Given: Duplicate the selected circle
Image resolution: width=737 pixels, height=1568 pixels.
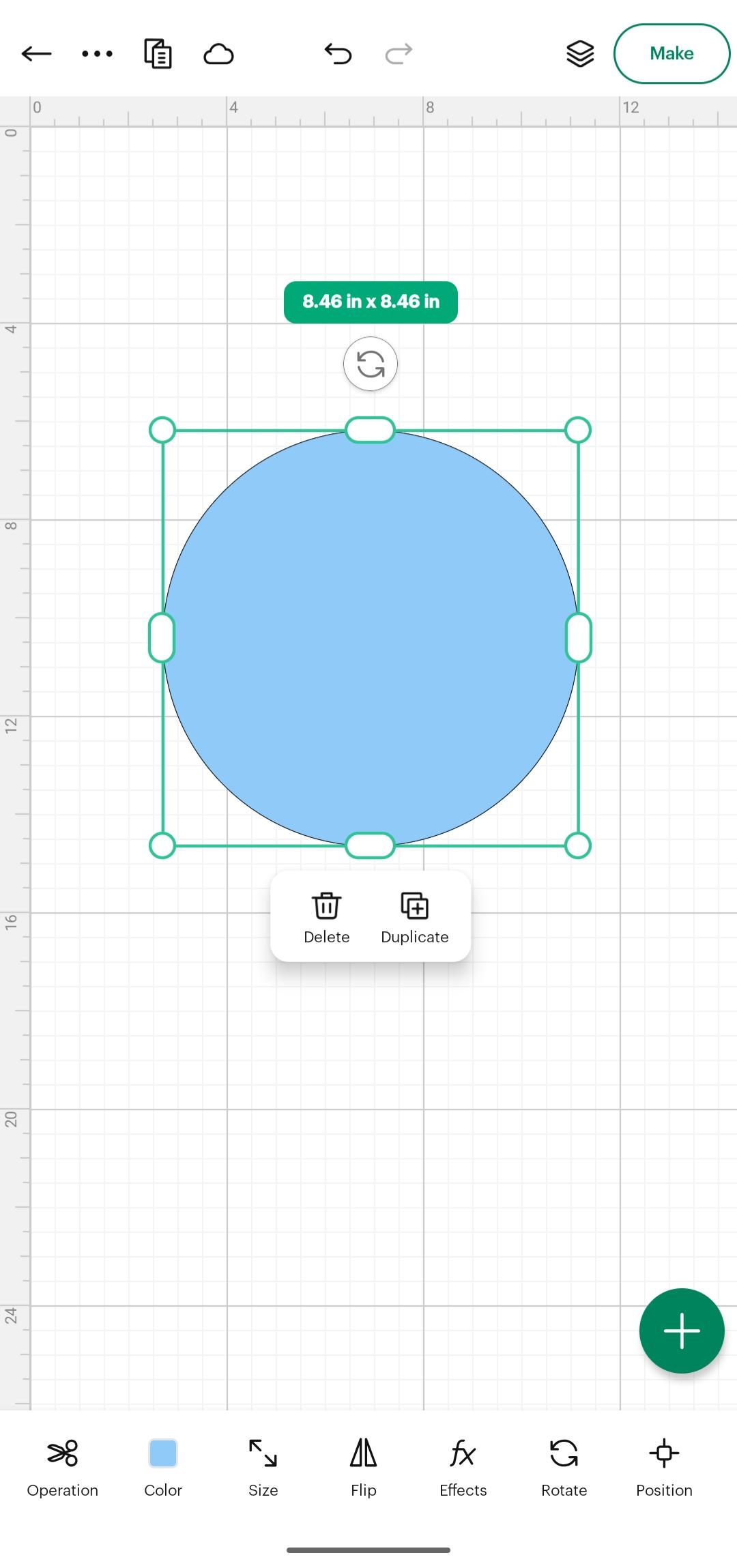Looking at the screenshot, I should click(415, 918).
